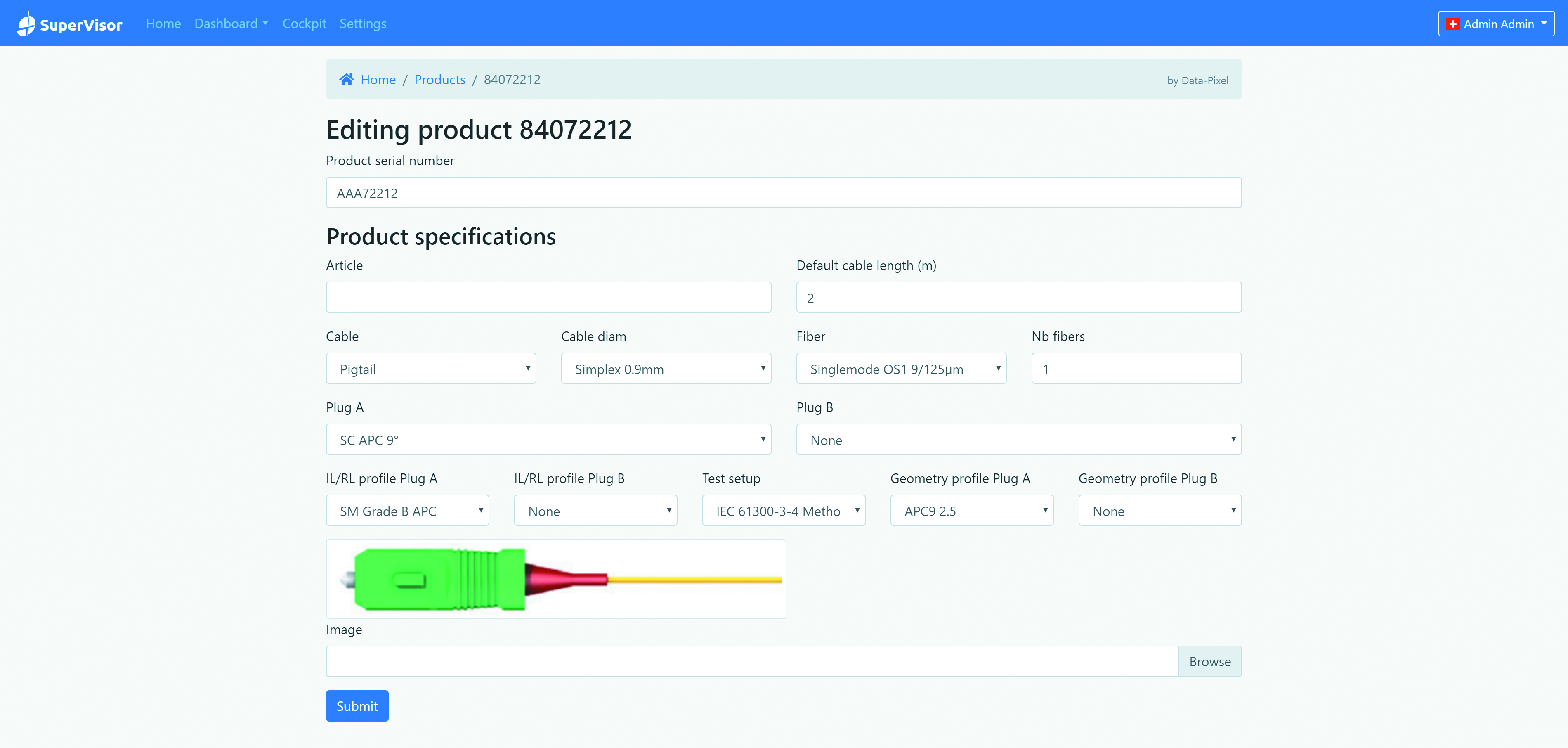
Task: Focus the Product serial number field
Action: pyautogui.click(x=784, y=192)
